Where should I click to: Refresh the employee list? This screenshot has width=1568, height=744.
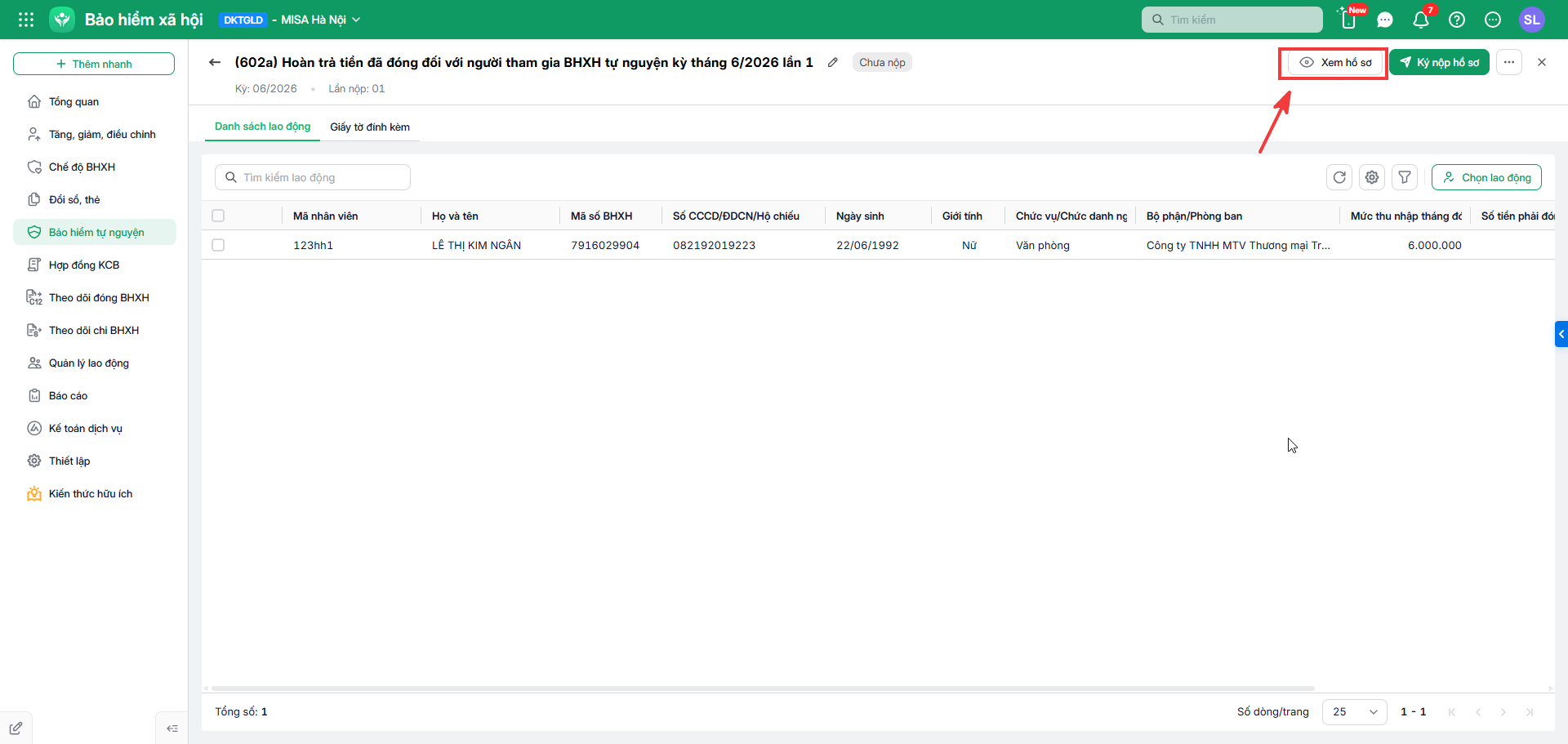(1339, 177)
